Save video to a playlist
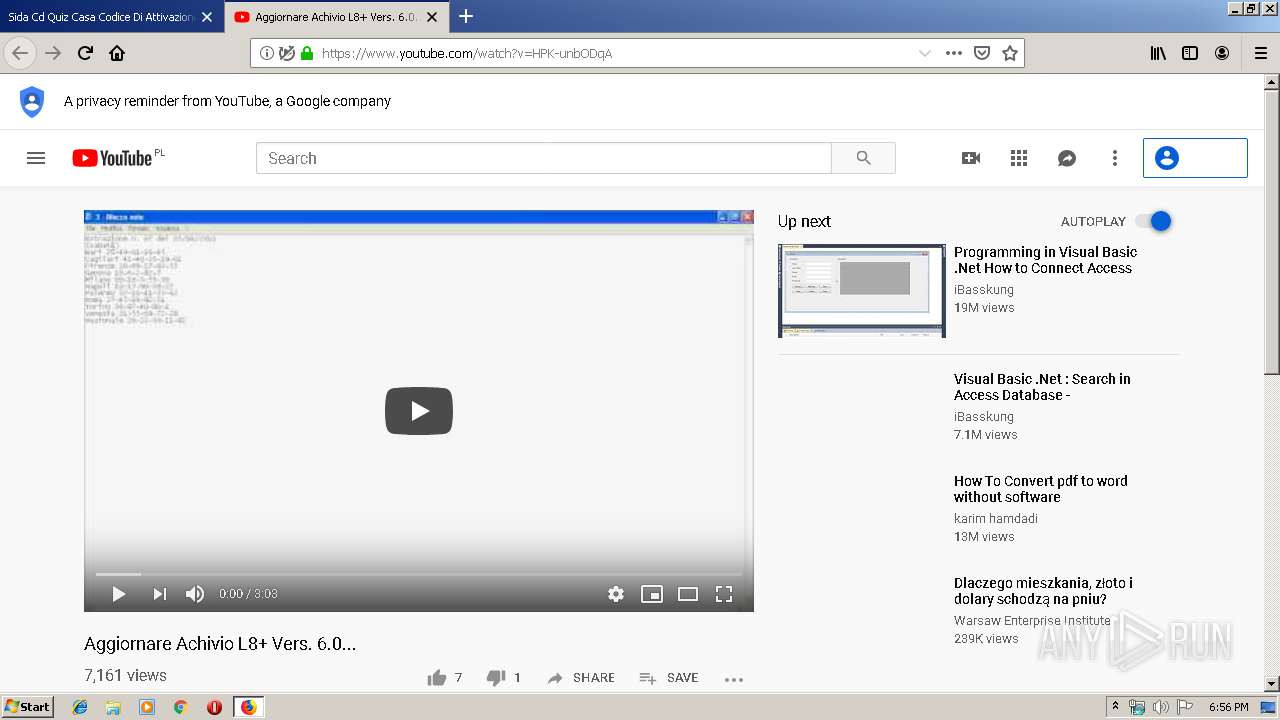 click(669, 678)
